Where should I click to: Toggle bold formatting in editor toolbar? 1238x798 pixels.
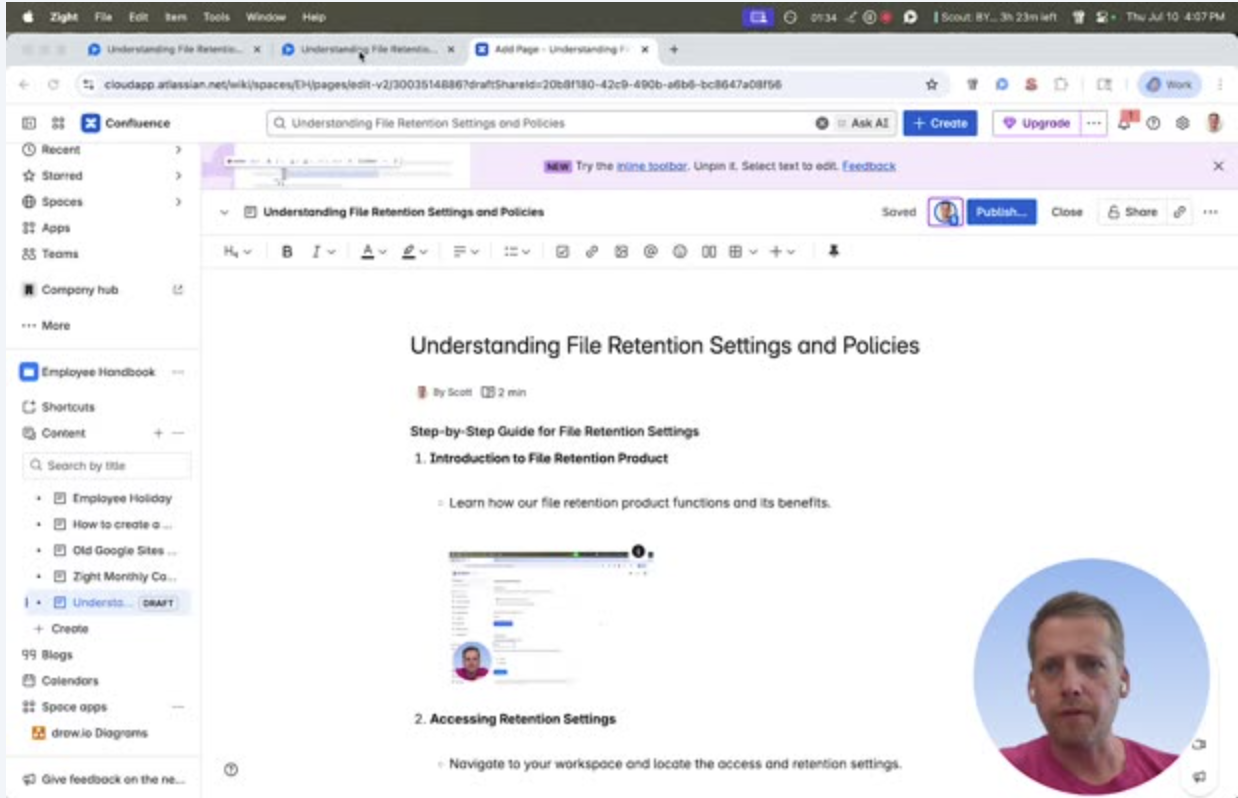pyautogui.click(x=287, y=252)
